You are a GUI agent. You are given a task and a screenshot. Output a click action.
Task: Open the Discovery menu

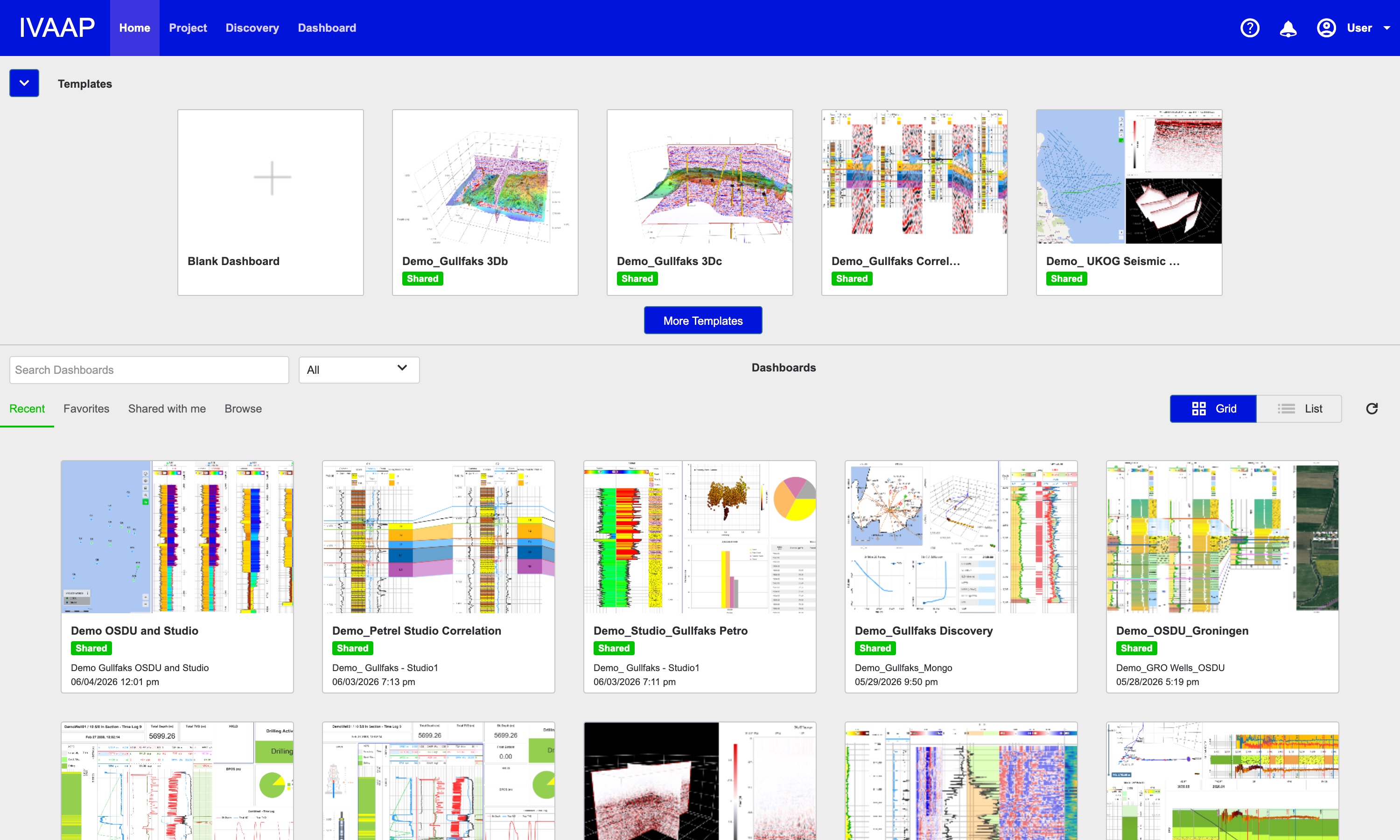tap(252, 28)
